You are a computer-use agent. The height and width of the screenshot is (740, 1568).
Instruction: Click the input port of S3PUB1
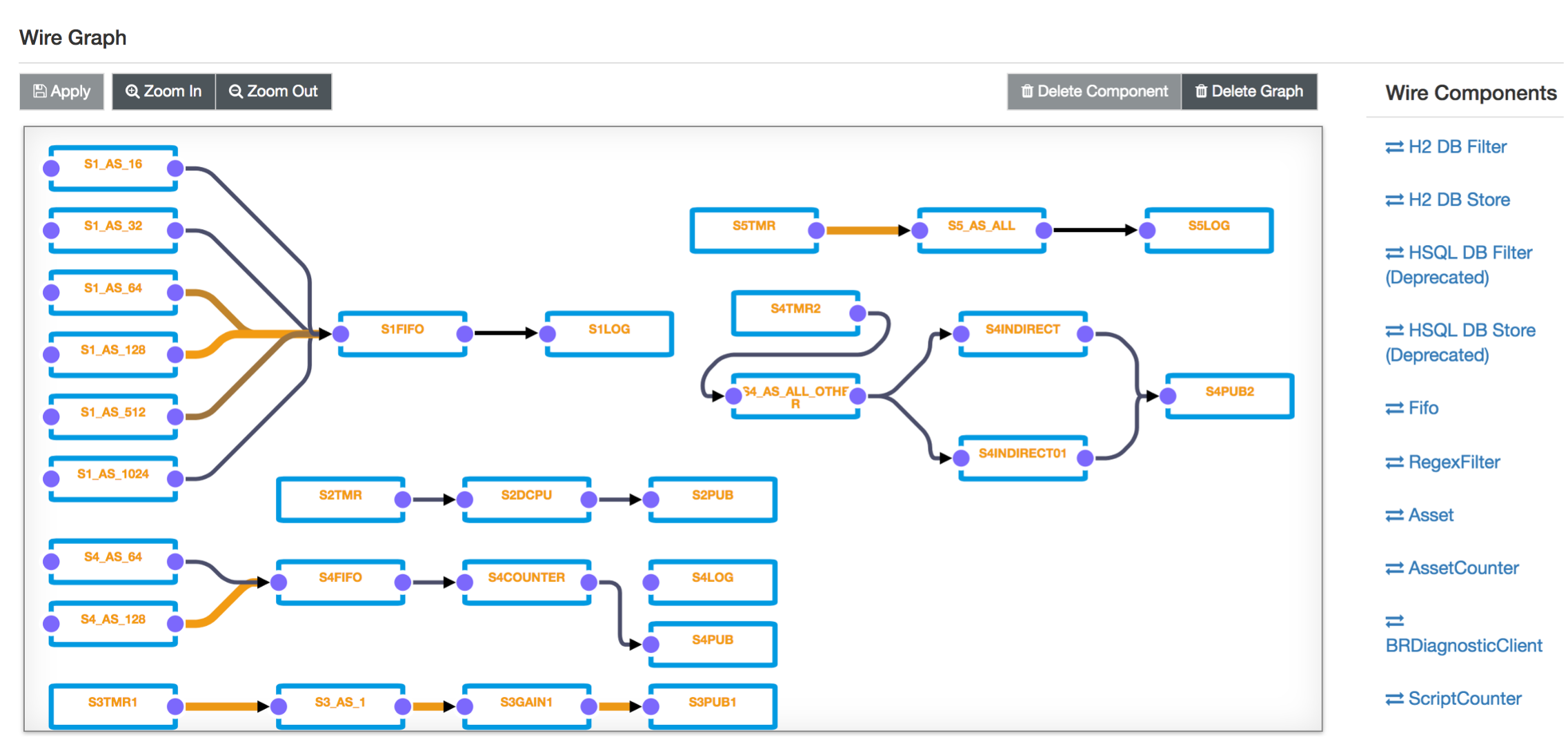(x=651, y=706)
